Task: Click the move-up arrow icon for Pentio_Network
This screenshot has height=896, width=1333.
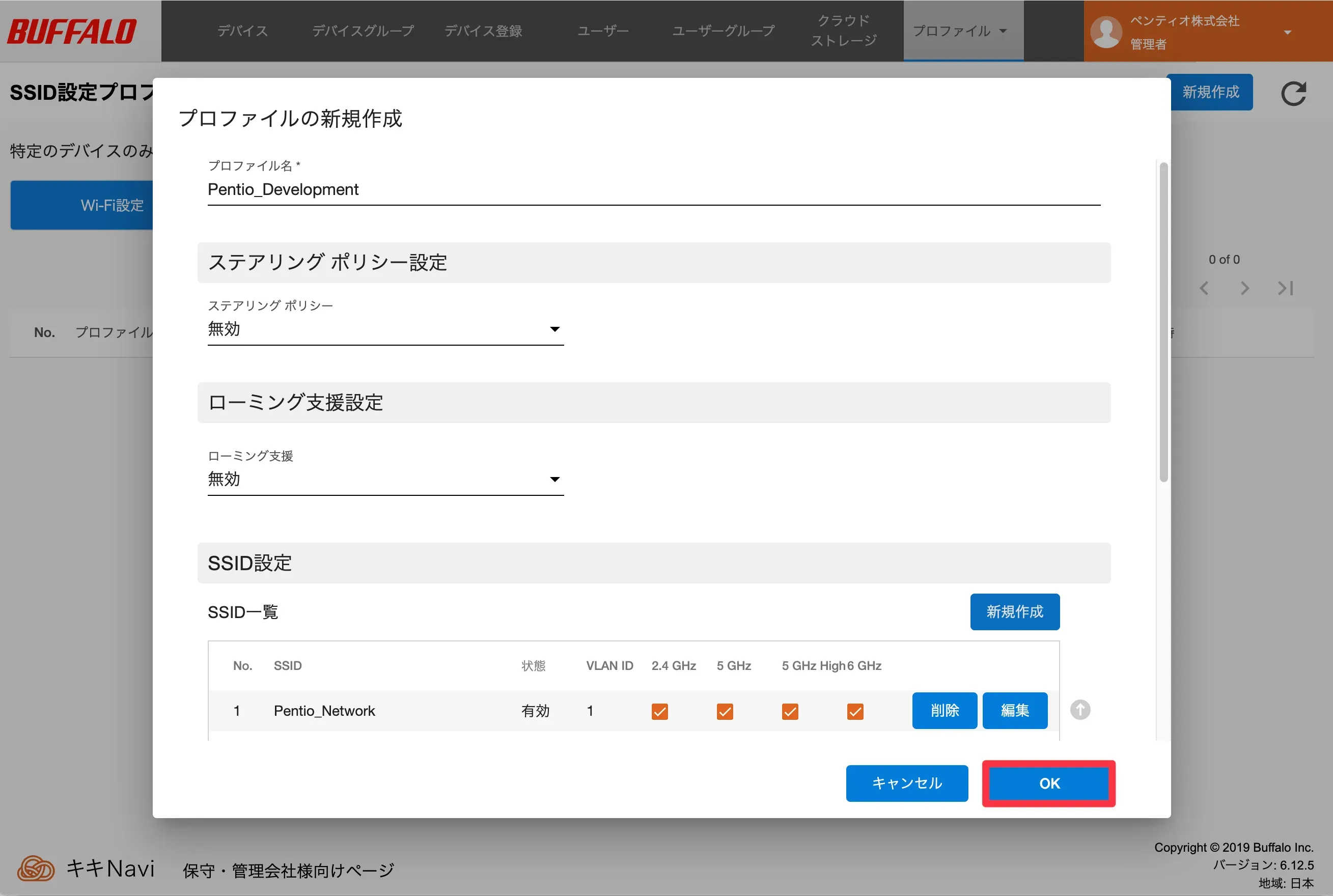Action: (1079, 710)
